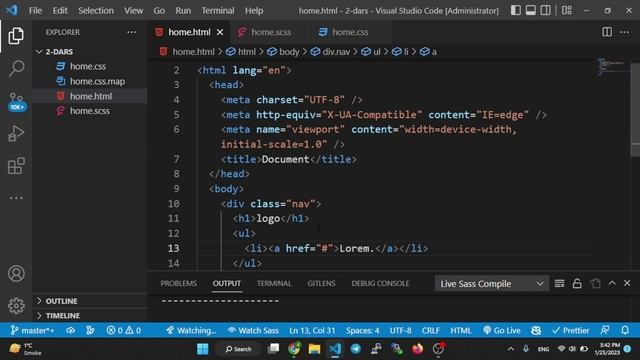The image size is (640, 360).
Task: Click Prettier status item
Action: coord(571,330)
